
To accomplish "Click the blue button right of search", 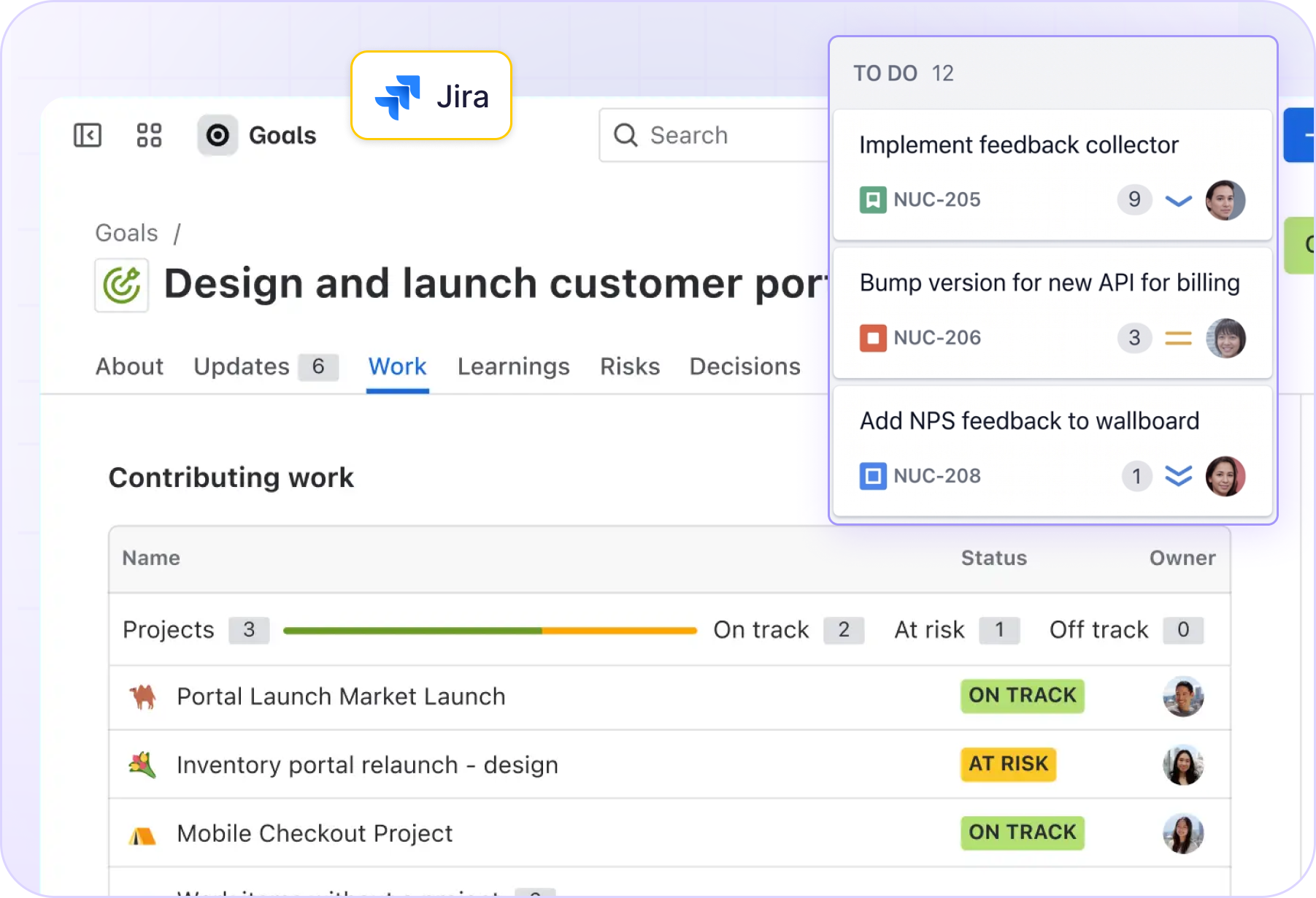I will (x=1300, y=135).
